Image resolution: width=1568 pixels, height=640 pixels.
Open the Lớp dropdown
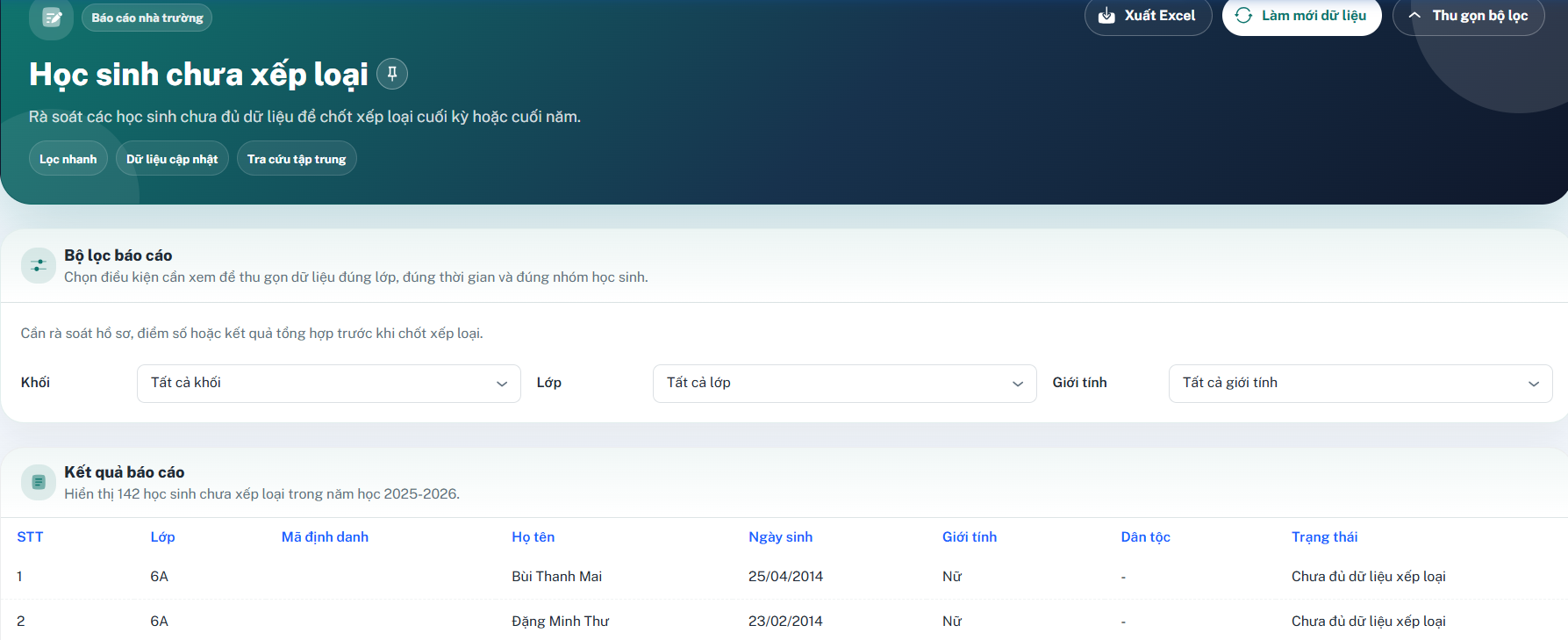[845, 384]
